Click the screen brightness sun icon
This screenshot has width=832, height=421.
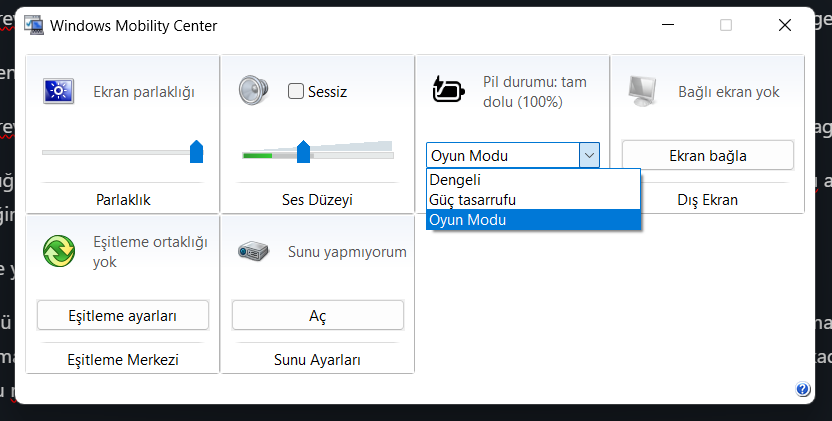58,91
